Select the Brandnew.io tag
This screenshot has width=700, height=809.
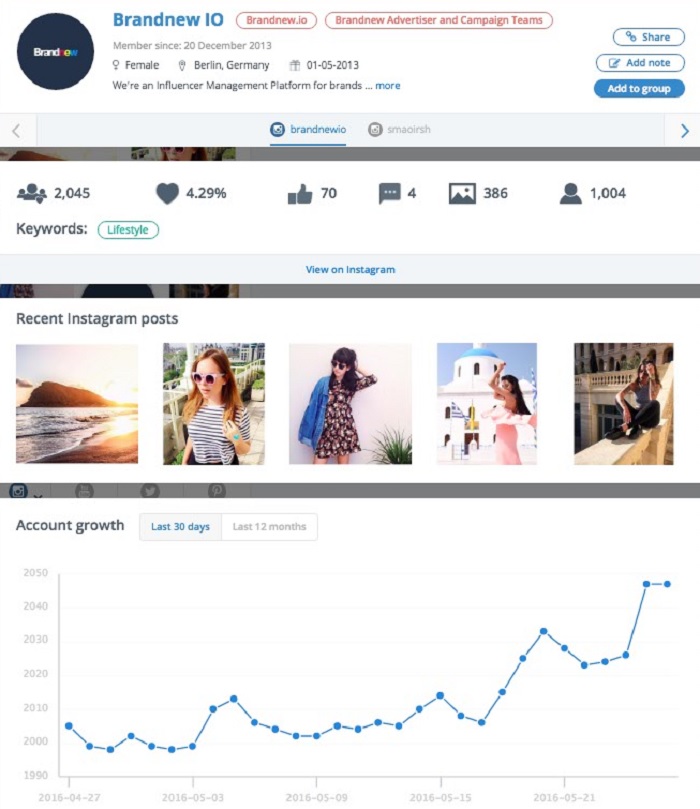coord(276,20)
